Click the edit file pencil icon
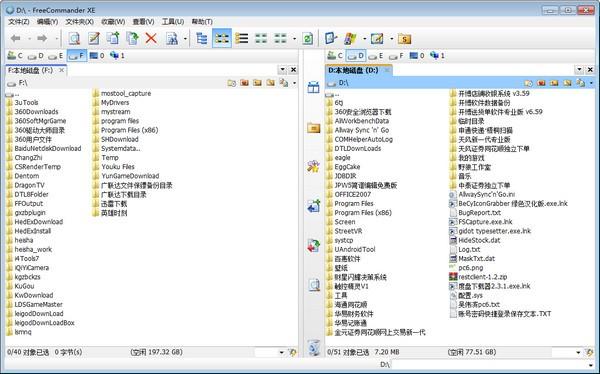This screenshot has height=374, width=600. (x=94, y=38)
